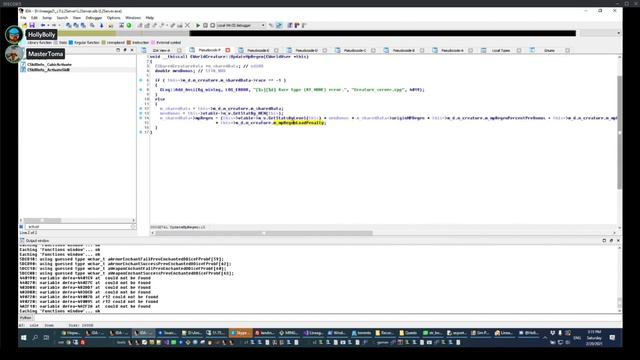Switch to the Pseudocode-B tab

coord(403,50)
